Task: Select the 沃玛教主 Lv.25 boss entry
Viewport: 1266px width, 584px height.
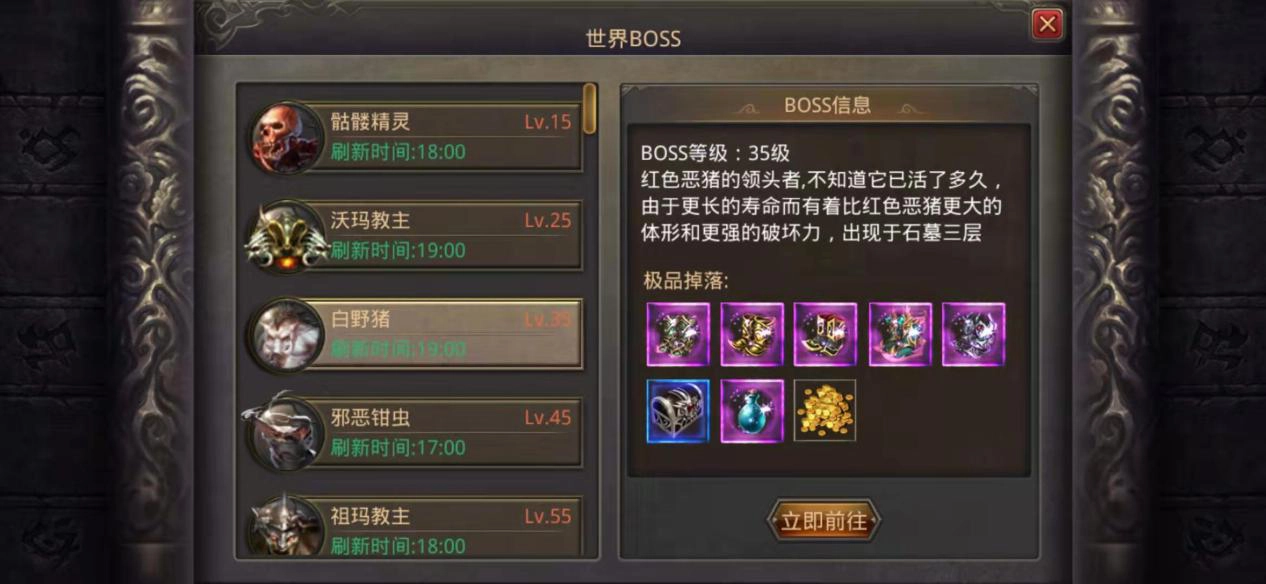Action: point(415,236)
